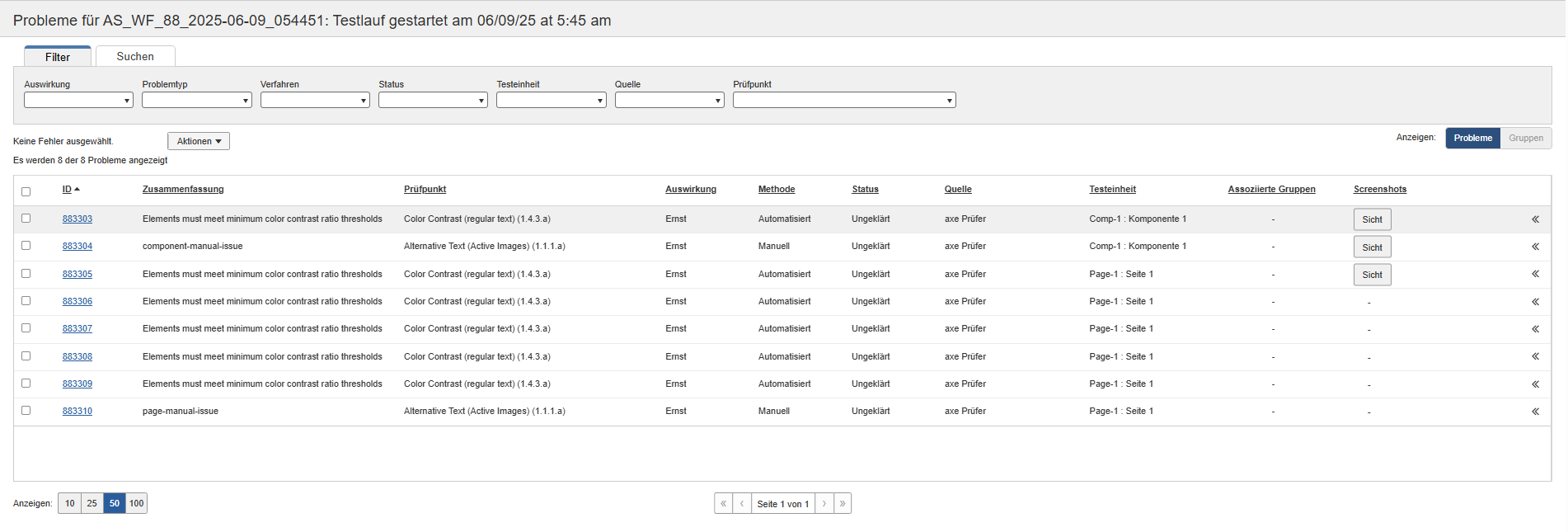Expand details chevron for issue 883305
This screenshot has width=1568, height=532.
tap(1535, 274)
